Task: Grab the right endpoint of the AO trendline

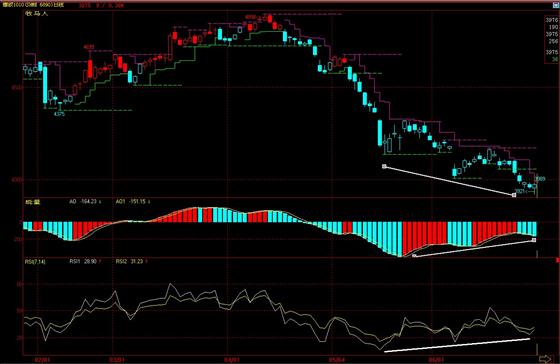Action: (x=534, y=240)
